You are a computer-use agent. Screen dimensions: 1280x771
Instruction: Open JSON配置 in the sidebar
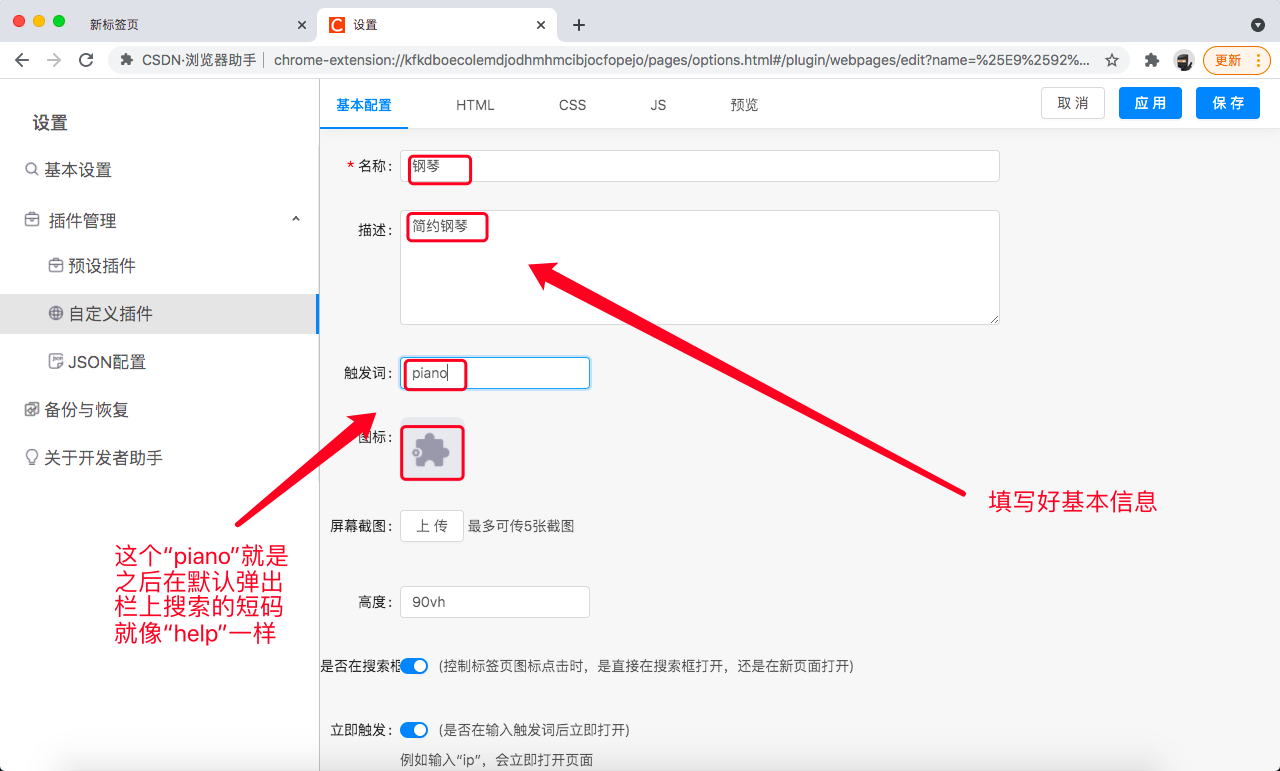[x=107, y=362]
